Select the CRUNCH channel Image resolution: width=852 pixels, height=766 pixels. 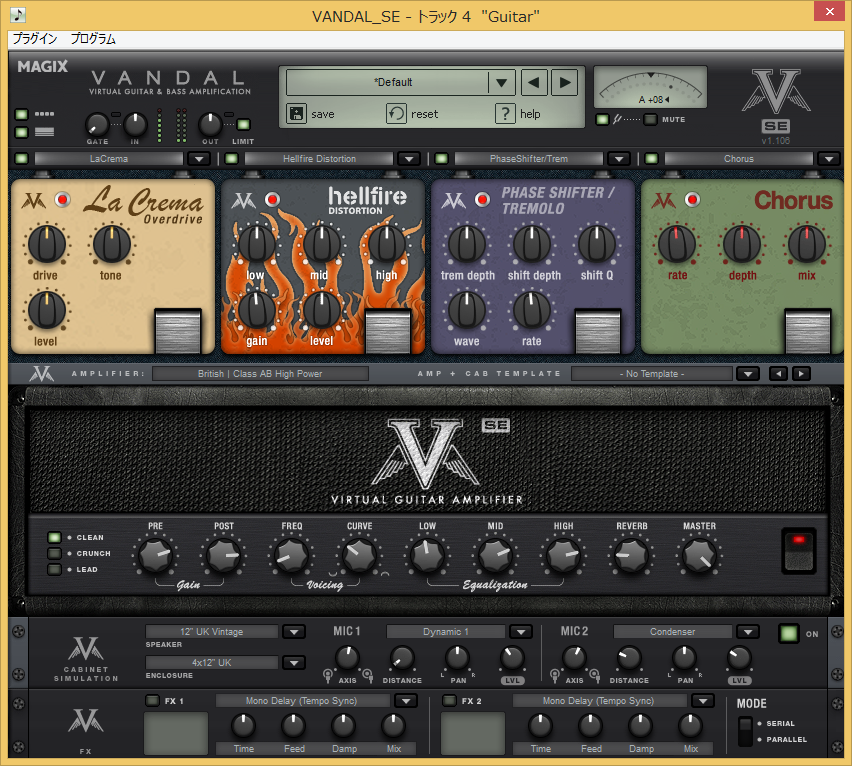[54, 553]
